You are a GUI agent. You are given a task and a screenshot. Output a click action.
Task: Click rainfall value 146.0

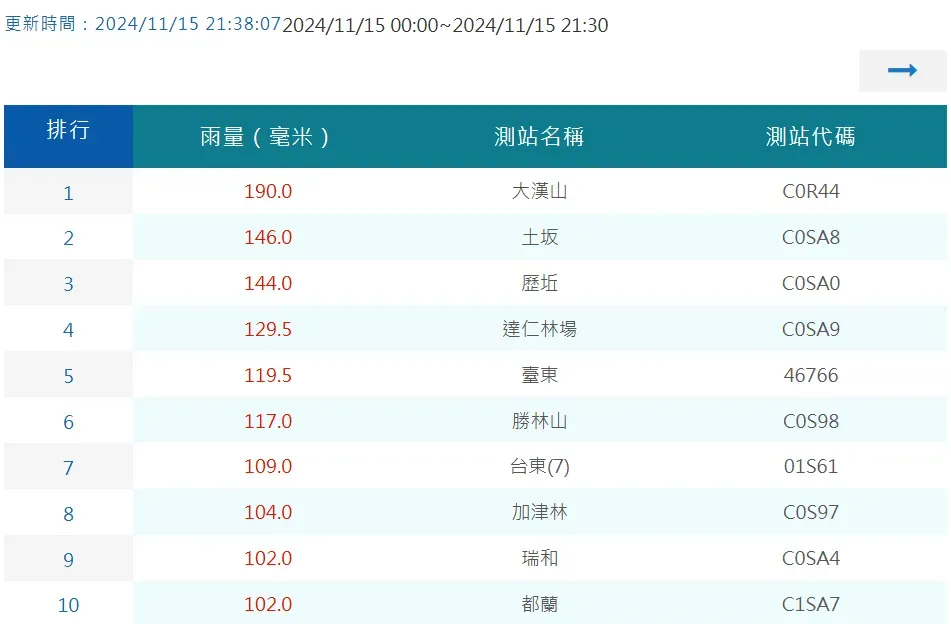point(268,237)
